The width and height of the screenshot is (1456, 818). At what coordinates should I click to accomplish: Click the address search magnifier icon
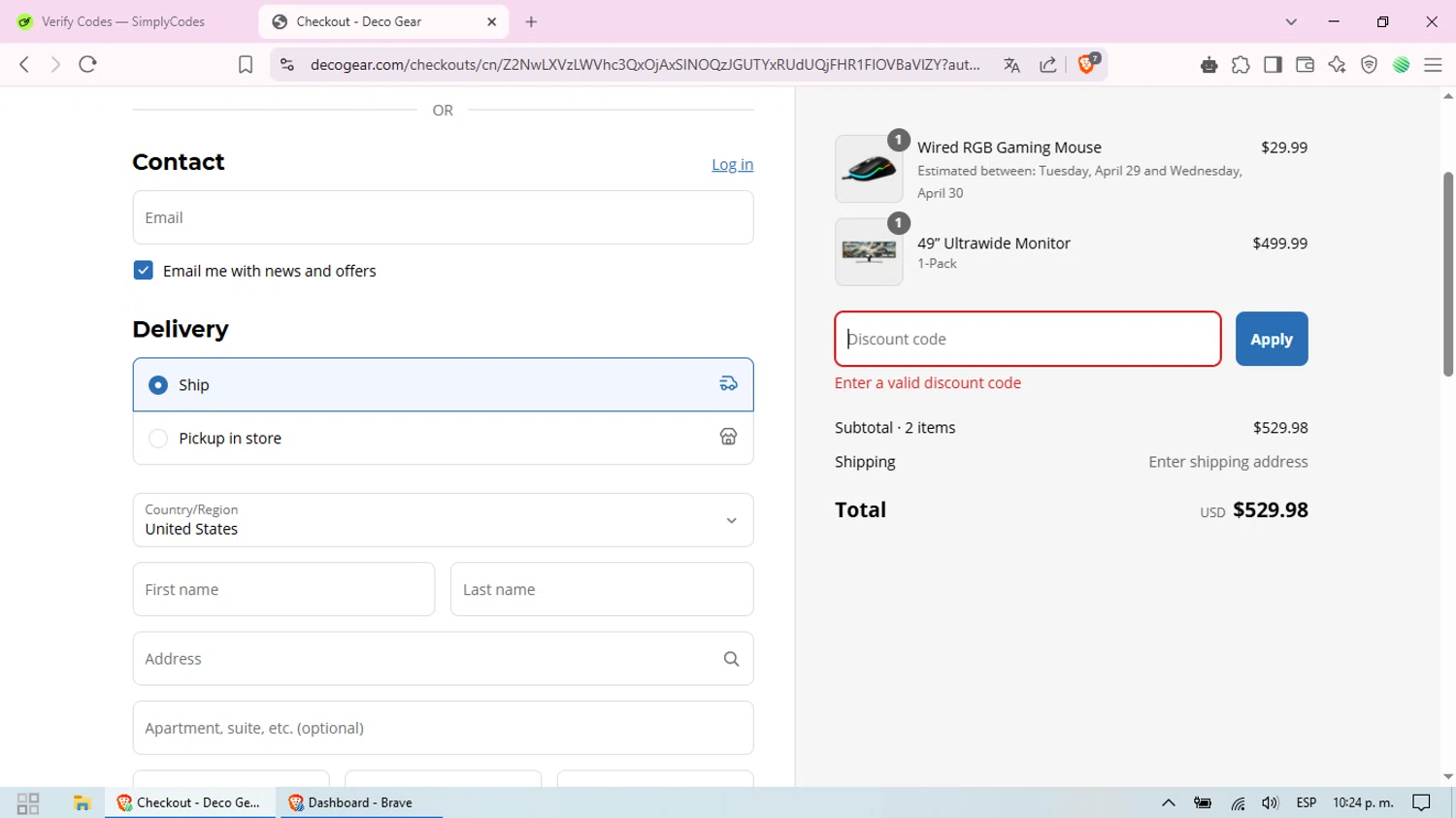click(731, 659)
